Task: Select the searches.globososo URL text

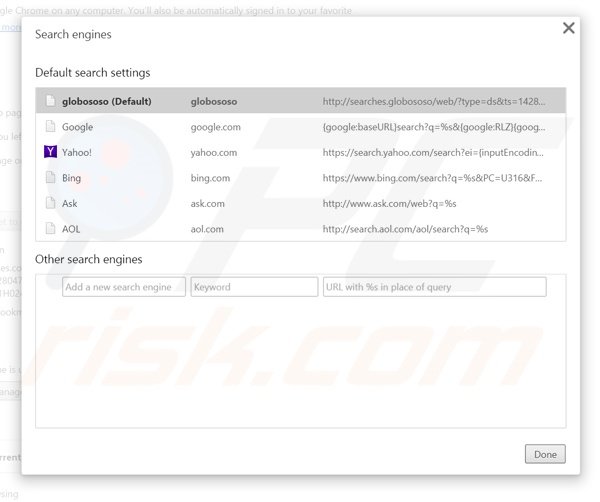Action: (432, 101)
